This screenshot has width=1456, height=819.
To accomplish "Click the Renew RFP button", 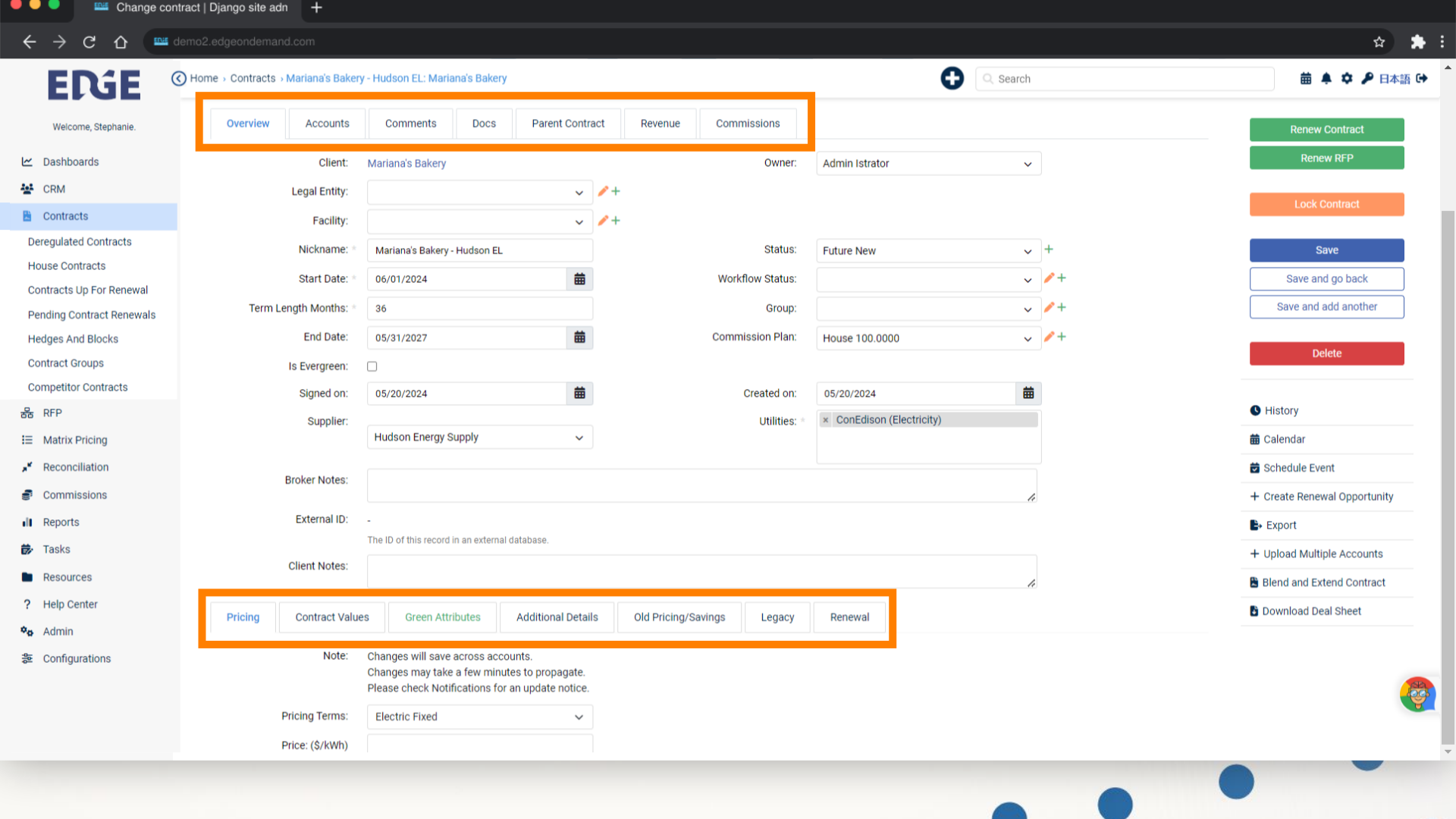I will click(x=1327, y=158).
